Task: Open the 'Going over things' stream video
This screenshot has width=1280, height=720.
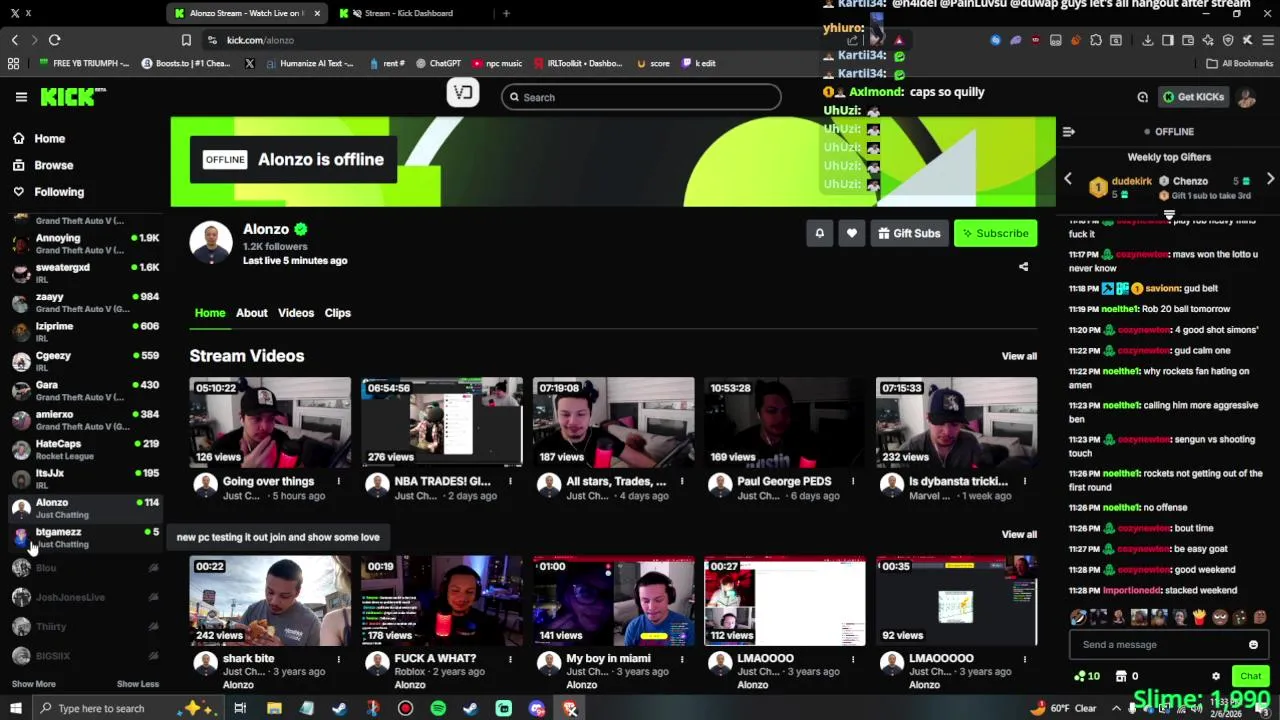Action: pos(270,422)
